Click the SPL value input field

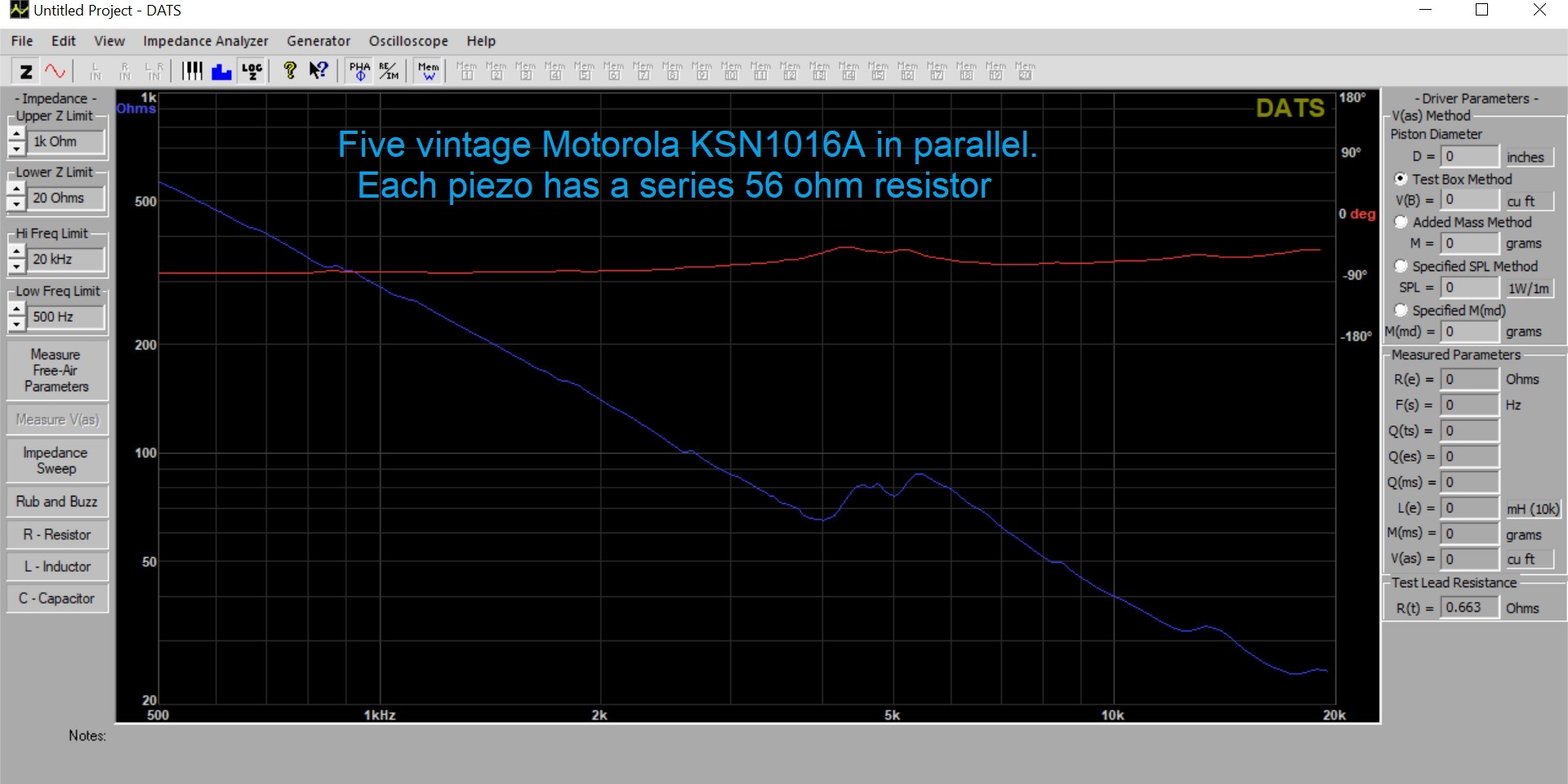pyautogui.click(x=1469, y=287)
